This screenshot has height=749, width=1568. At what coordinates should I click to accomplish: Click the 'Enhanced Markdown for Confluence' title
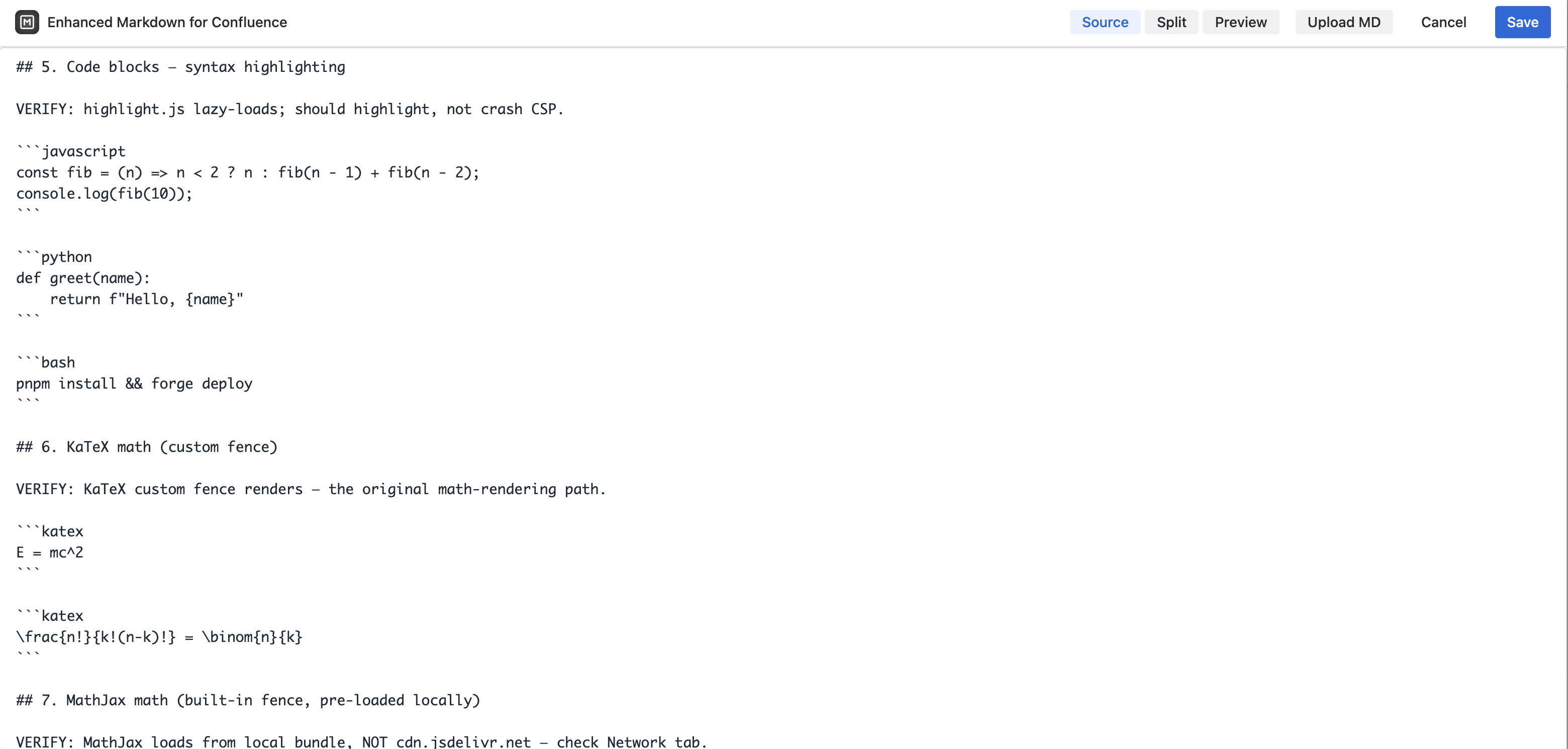coord(167,22)
